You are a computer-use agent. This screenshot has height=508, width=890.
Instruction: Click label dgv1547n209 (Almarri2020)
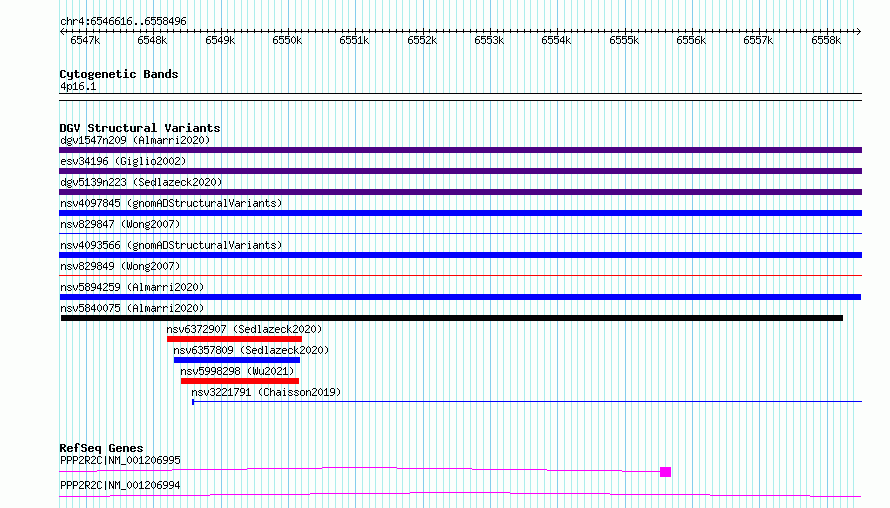pyautogui.click(x=135, y=140)
